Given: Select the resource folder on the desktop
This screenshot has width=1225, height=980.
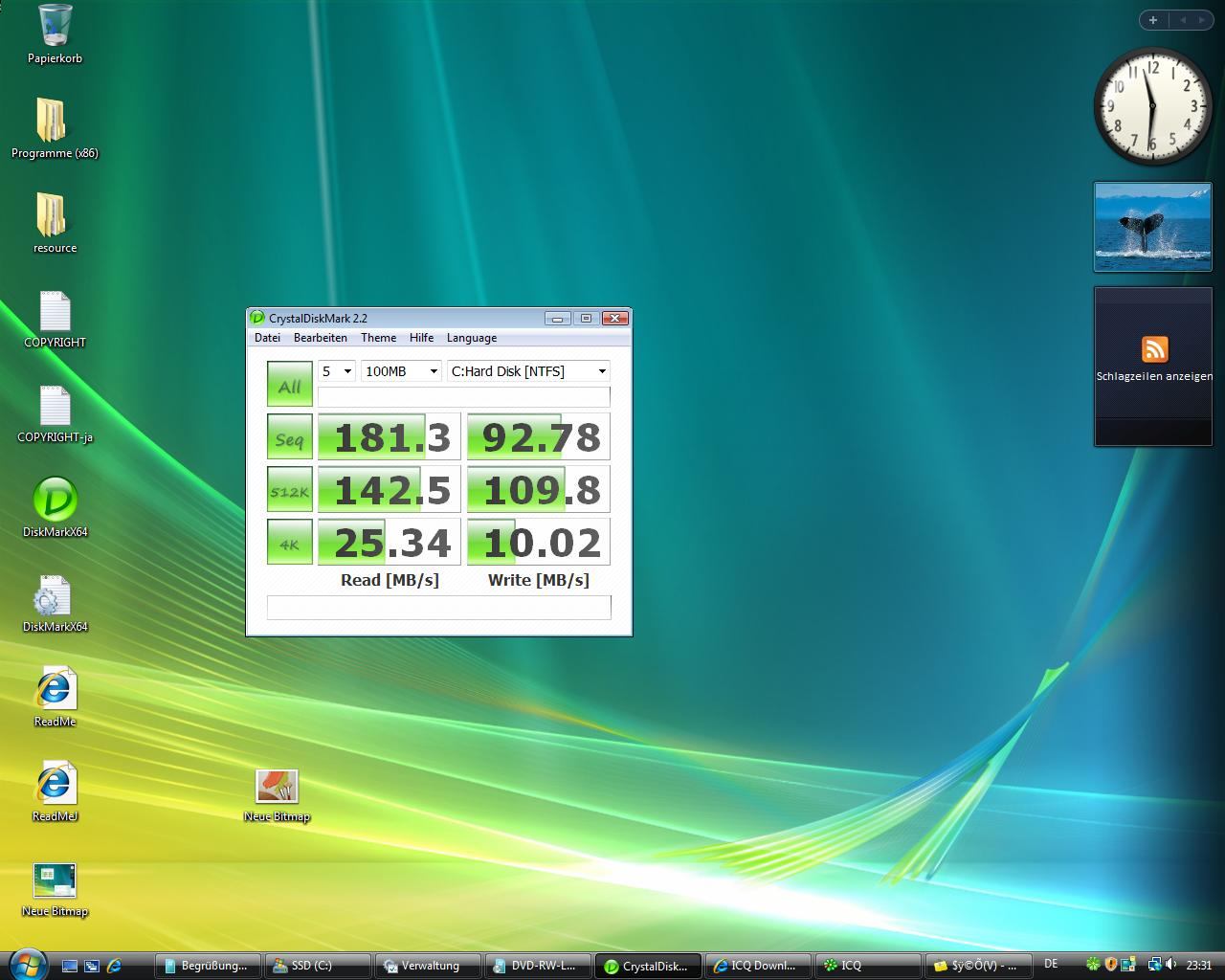Looking at the screenshot, I should click(54, 215).
